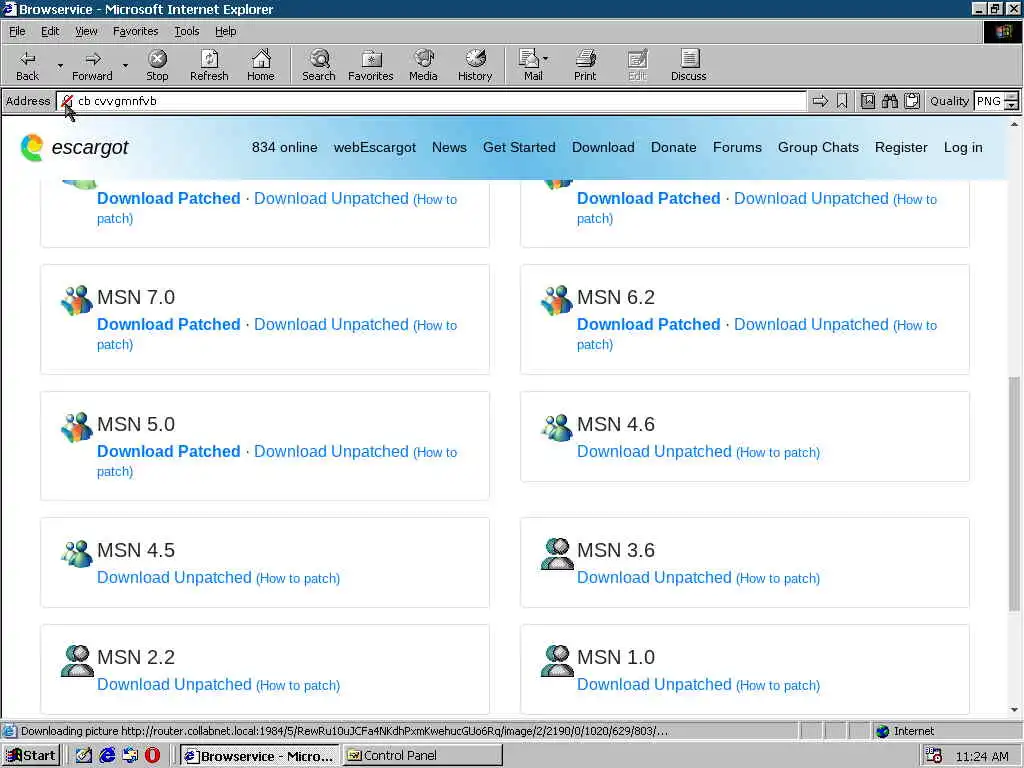The height and width of the screenshot is (768, 1024).
Task: Open the Get Started nav link
Action: [x=519, y=148]
